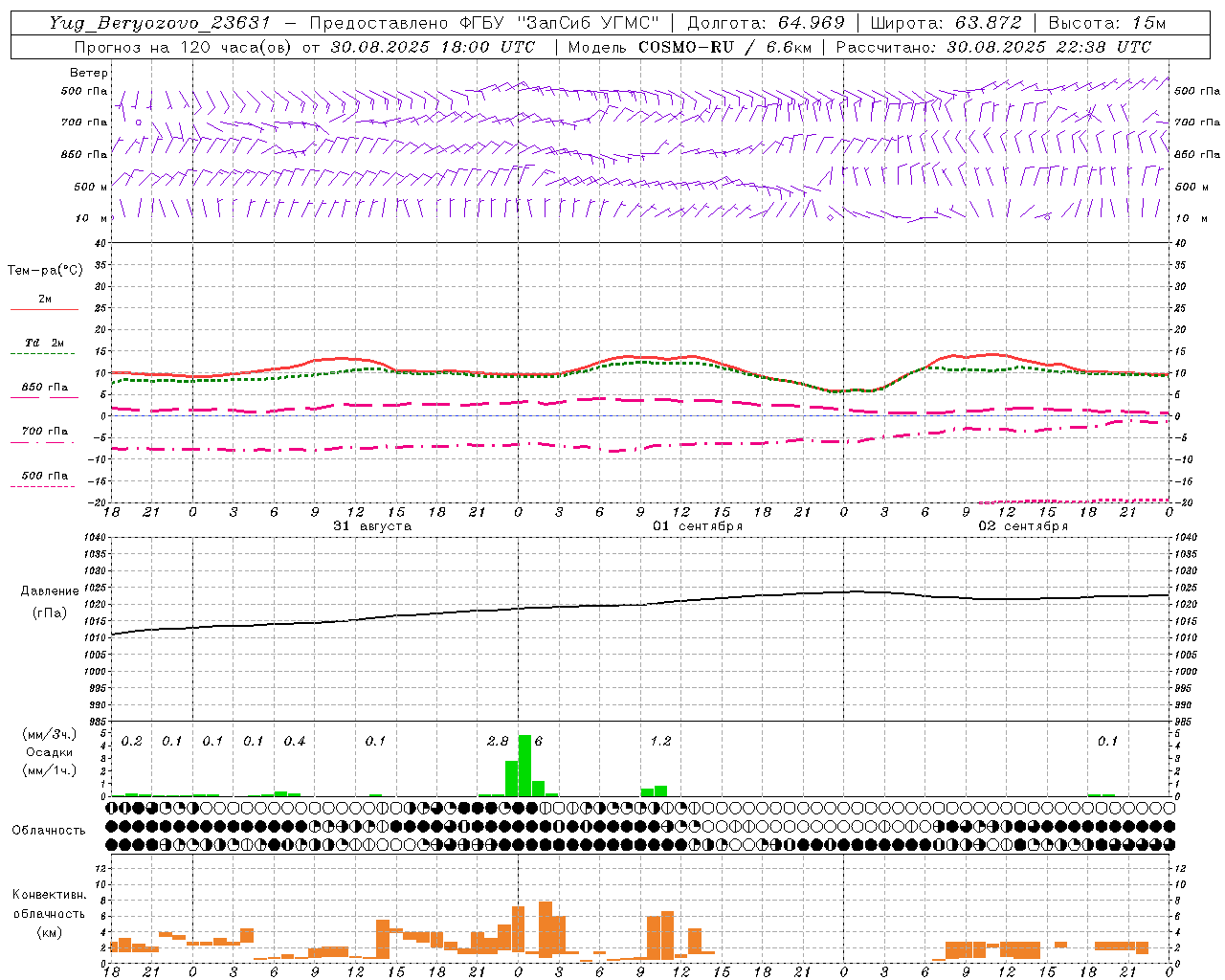
Task: Click the 'Предоставлено ФГБУ "ЗапСиб УГМС"' text
Action: (x=485, y=23)
